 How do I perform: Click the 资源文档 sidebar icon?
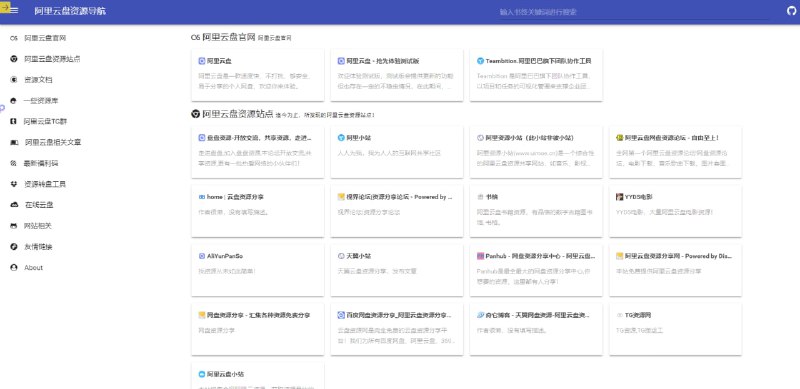(x=14, y=80)
